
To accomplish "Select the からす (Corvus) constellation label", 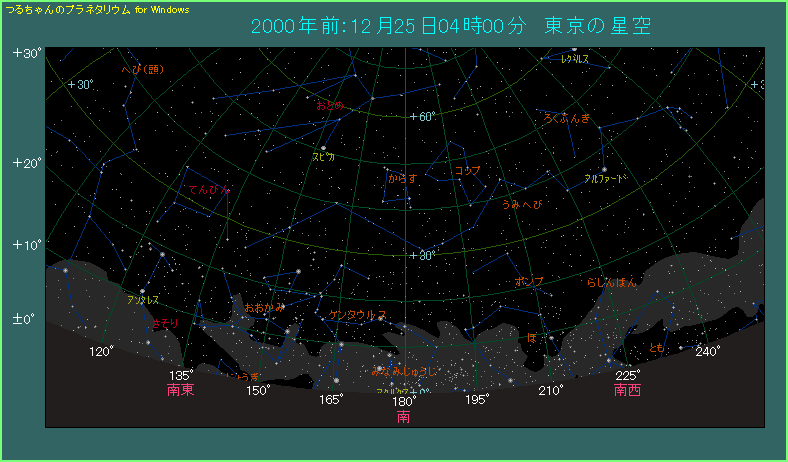I will point(402,179).
